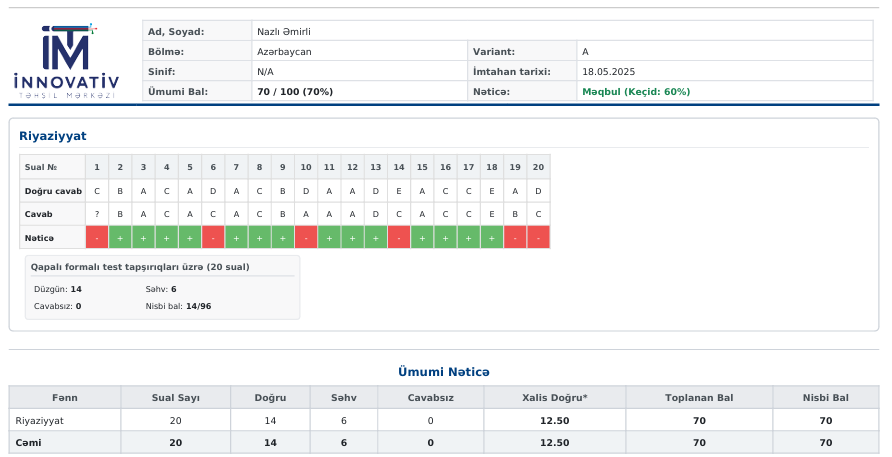Click the Innovativ Təhsil Mərkəzi logo

67,61
